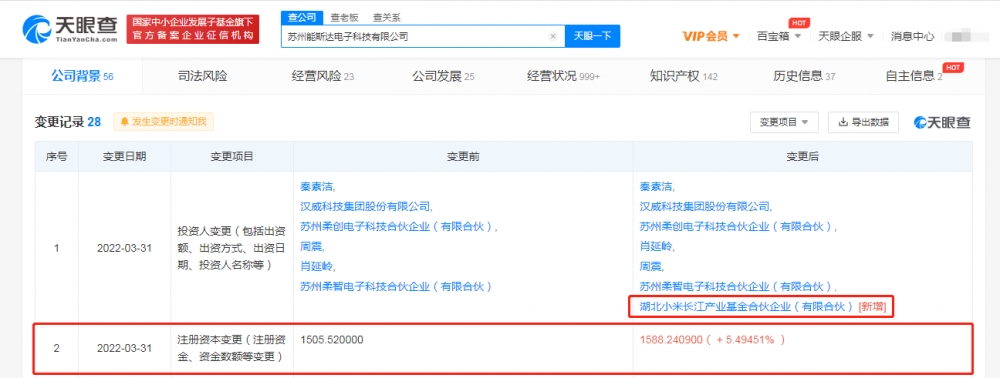Open 周震 link in 变更后 column

point(652,266)
